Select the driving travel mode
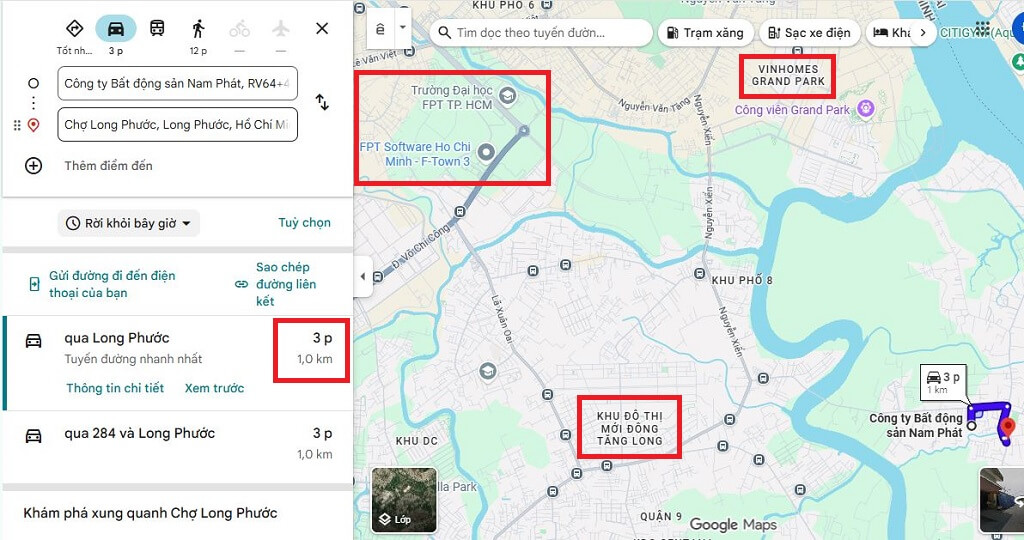 tap(116, 29)
